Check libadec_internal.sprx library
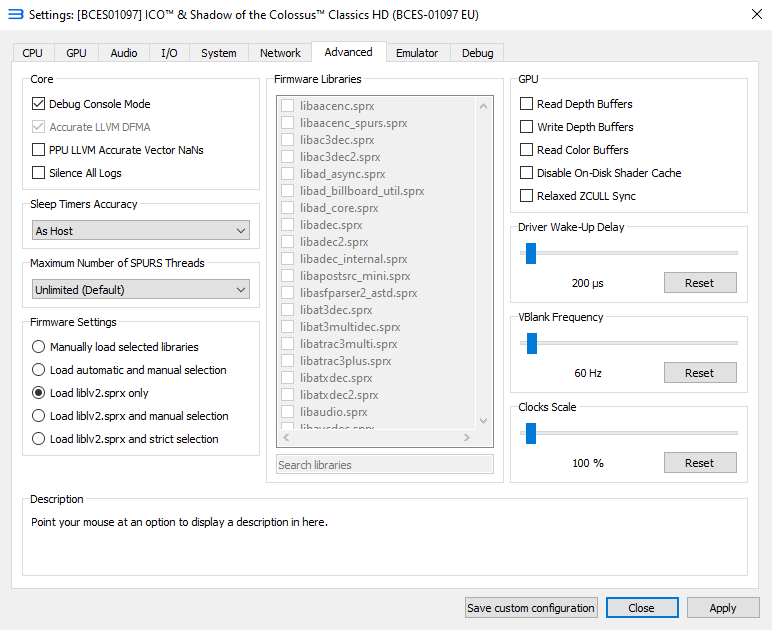 [288, 258]
